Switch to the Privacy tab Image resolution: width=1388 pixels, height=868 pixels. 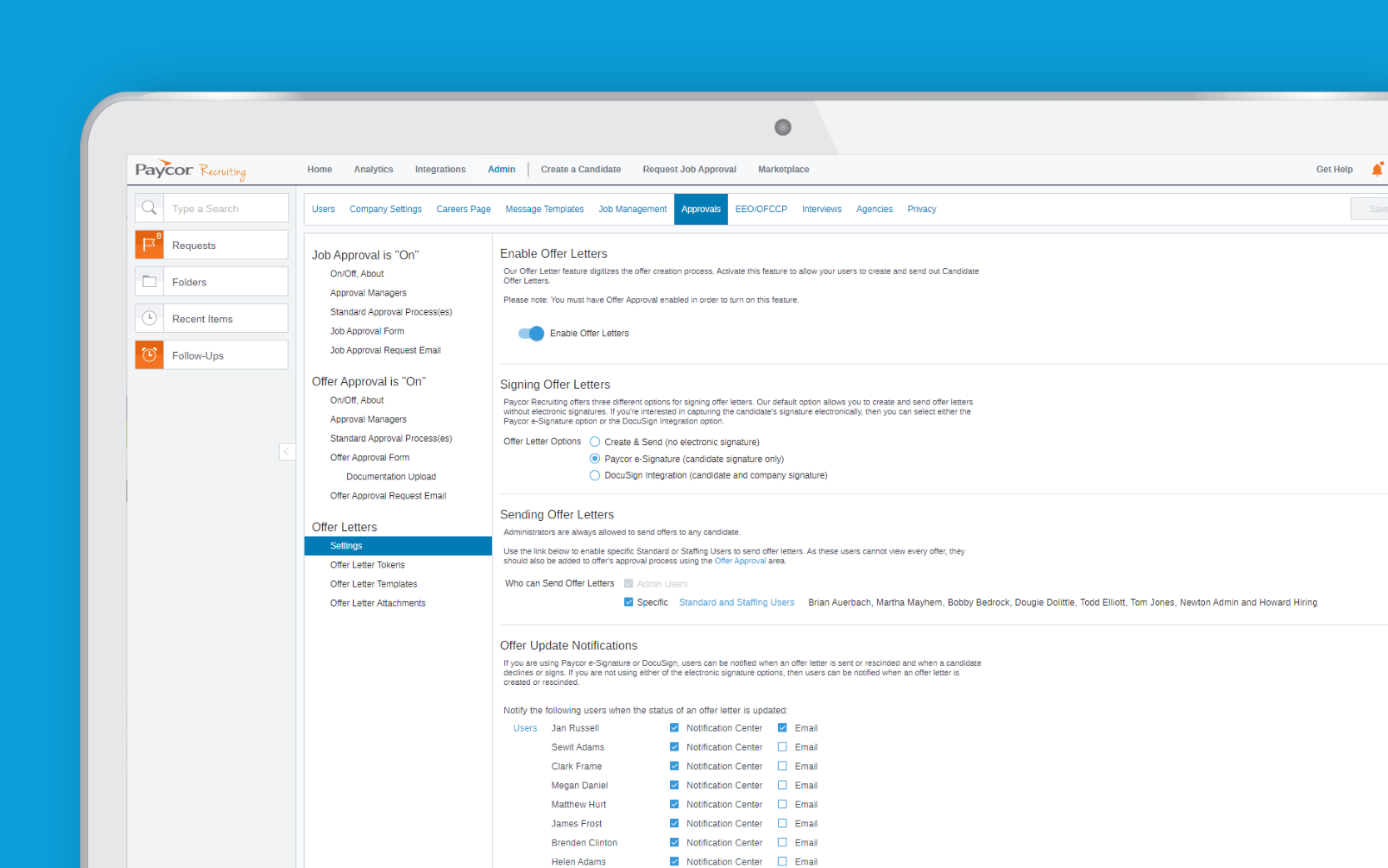click(x=922, y=209)
